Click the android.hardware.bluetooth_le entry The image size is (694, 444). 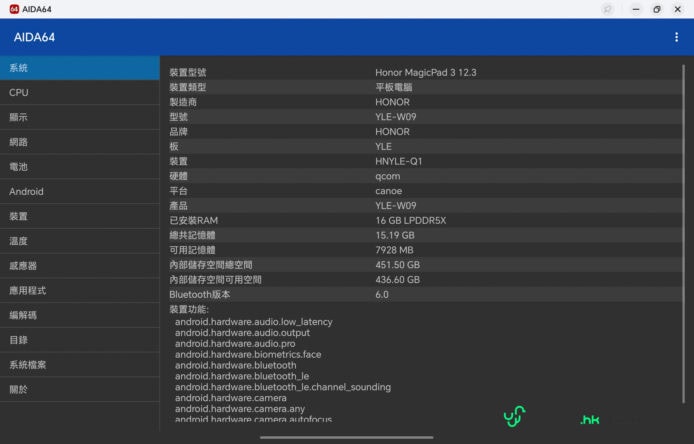click(x=242, y=376)
